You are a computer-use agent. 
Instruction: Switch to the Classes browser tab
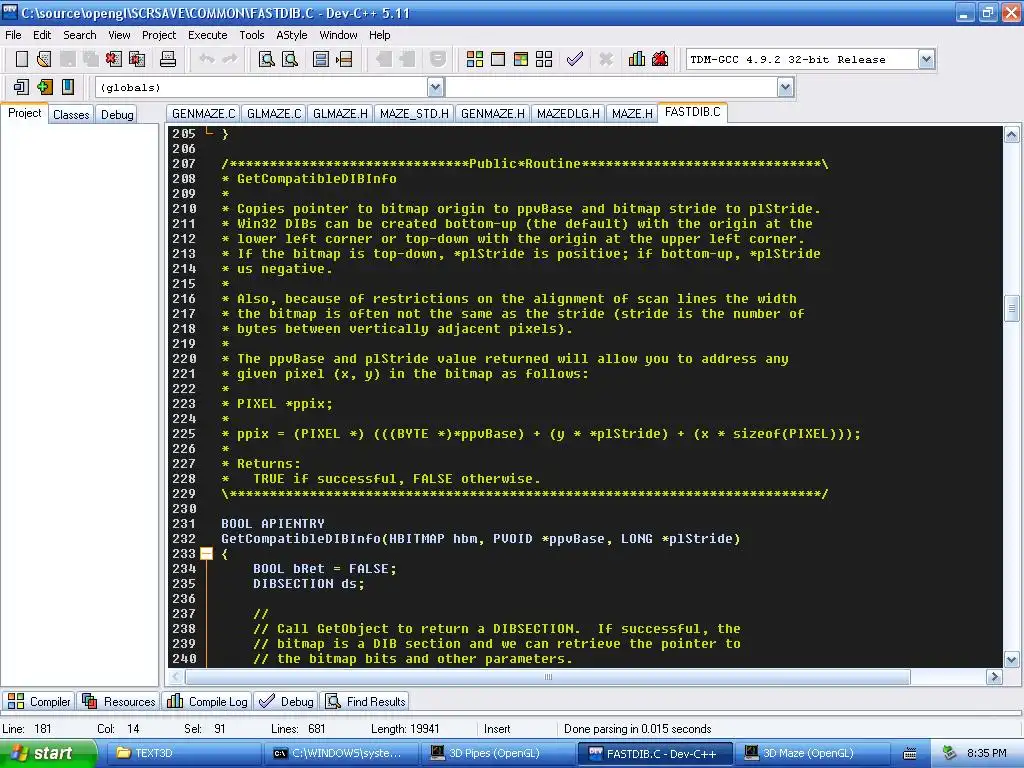point(71,114)
